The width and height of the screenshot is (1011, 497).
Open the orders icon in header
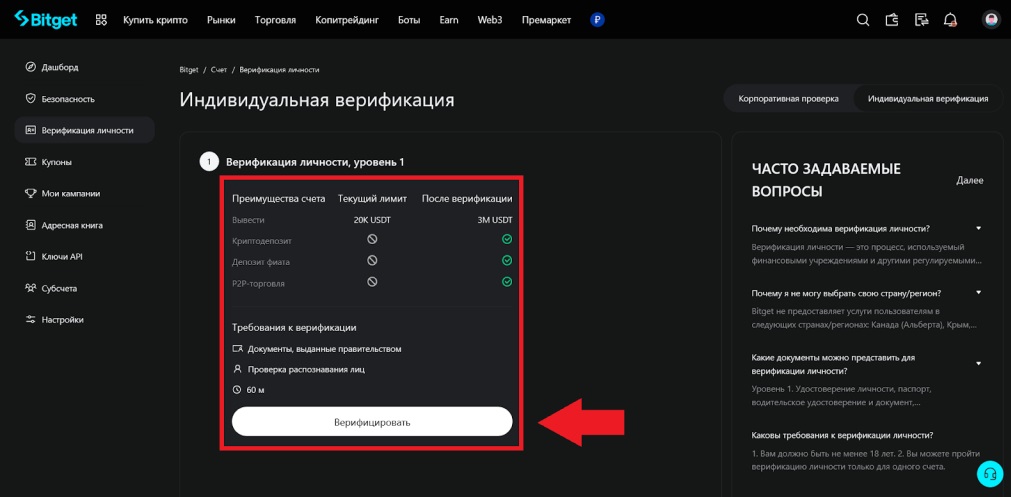(x=921, y=20)
